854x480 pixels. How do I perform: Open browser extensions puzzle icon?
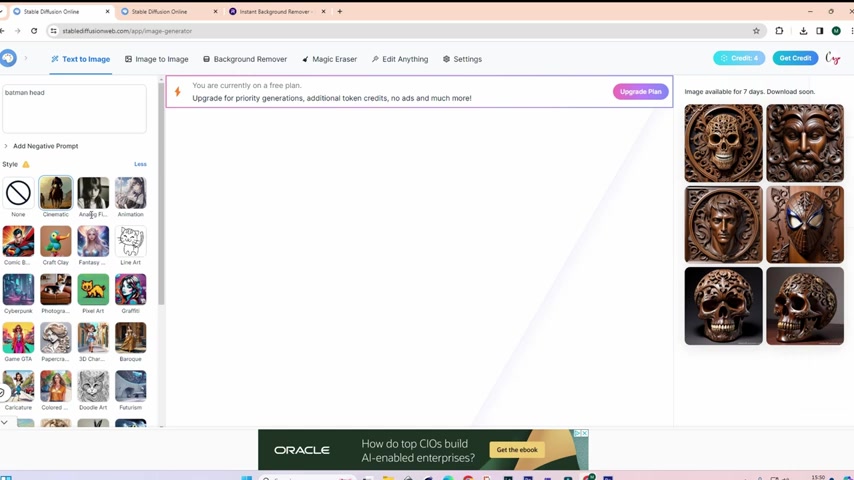(779, 31)
